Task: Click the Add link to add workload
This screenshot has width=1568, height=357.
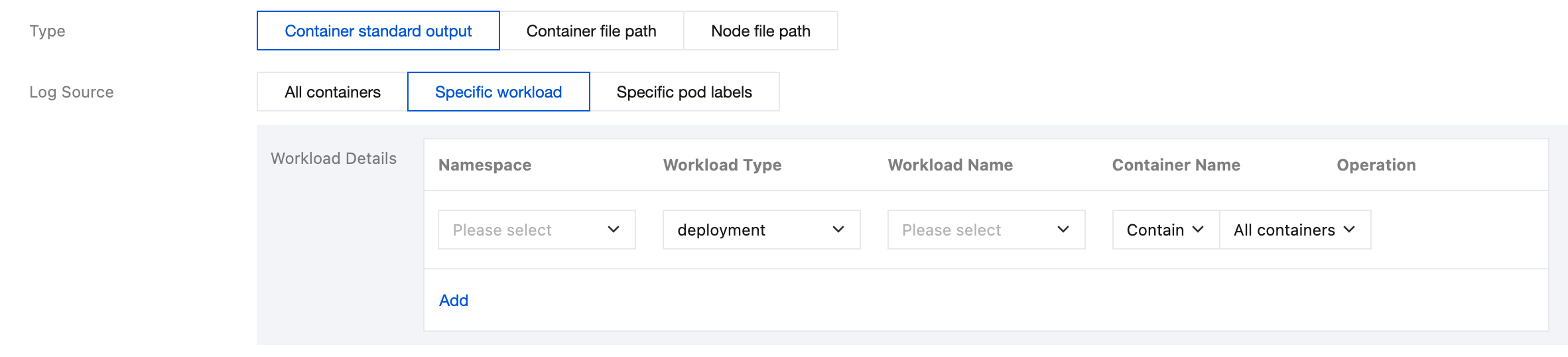Action: [x=454, y=301]
